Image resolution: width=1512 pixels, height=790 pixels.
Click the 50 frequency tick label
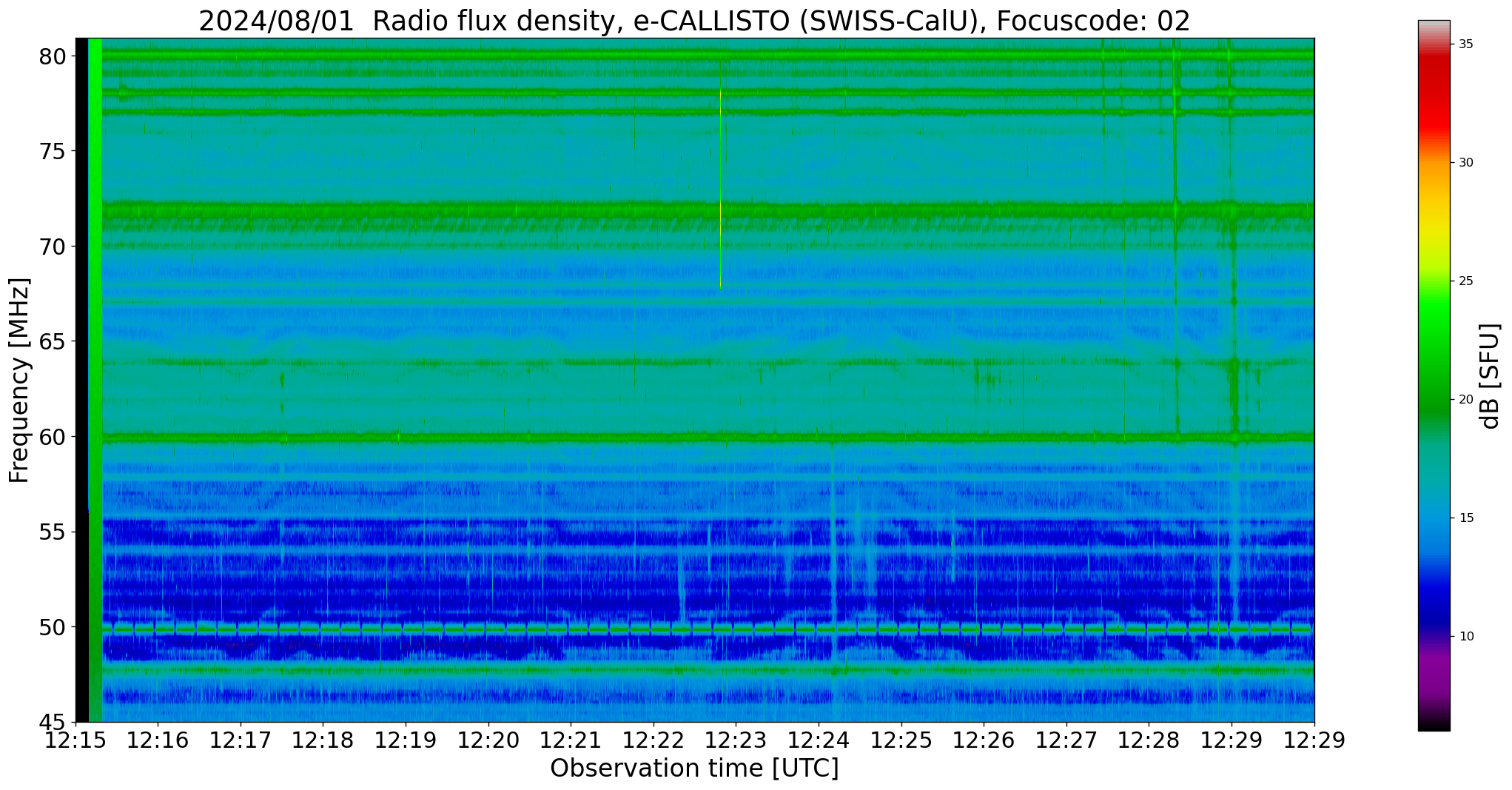coord(54,627)
